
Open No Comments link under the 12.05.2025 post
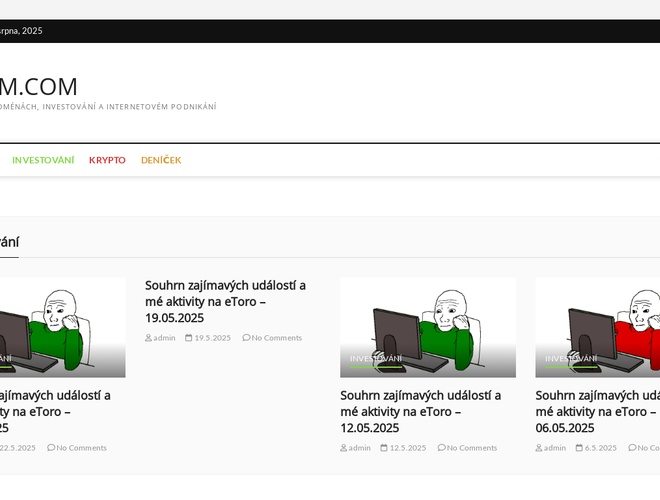coord(471,448)
